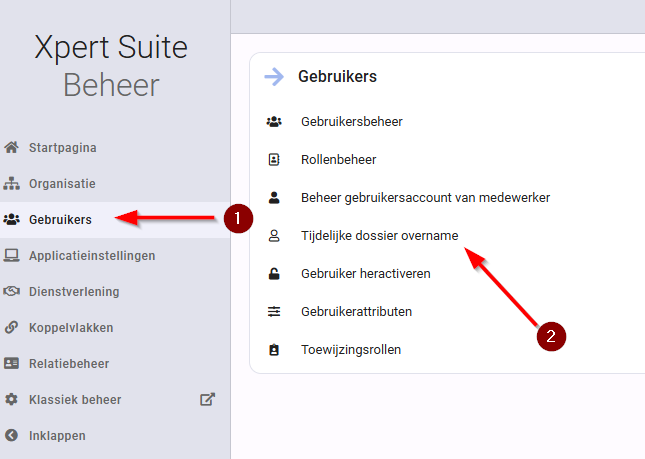The width and height of the screenshot is (645, 459).
Task: Open the Toewijzingsrollen link
Action: 351,350
